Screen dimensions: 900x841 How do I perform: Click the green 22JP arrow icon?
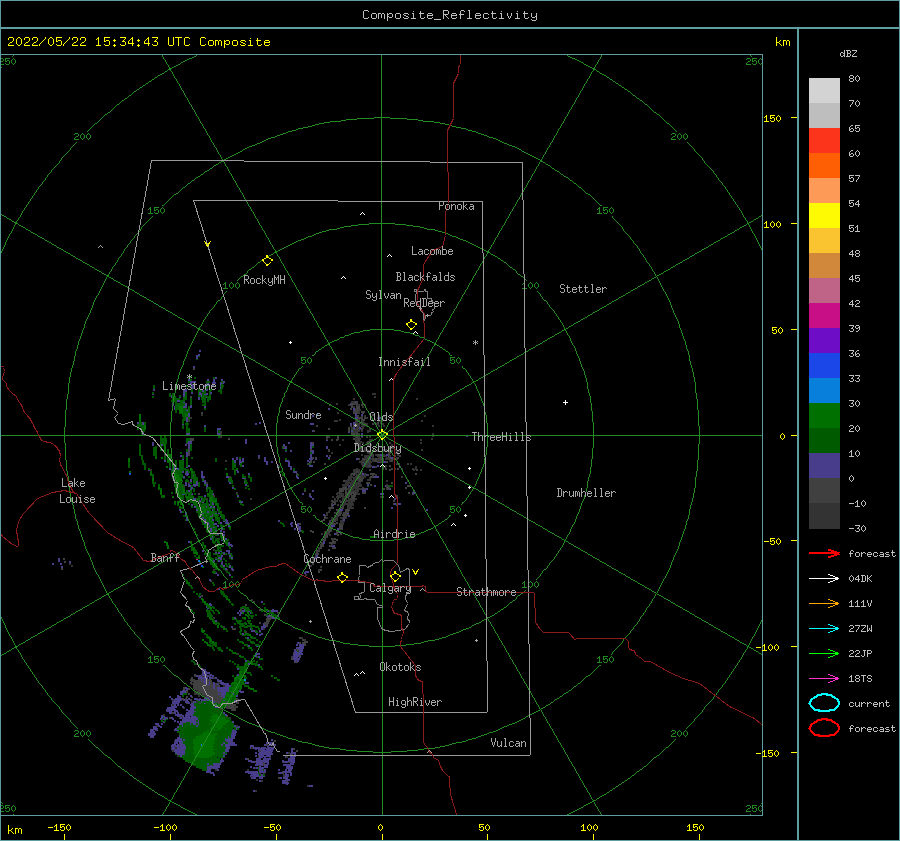pos(824,653)
